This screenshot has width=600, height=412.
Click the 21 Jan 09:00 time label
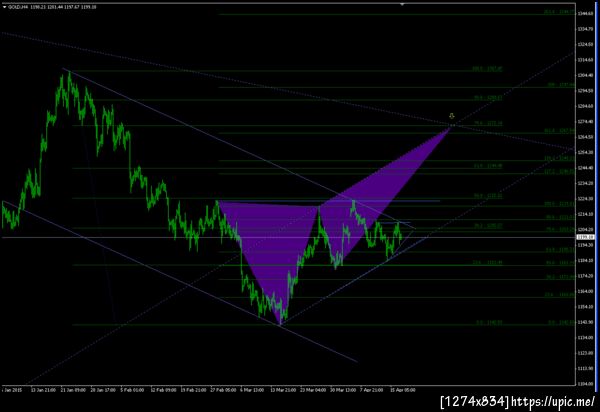(73, 390)
